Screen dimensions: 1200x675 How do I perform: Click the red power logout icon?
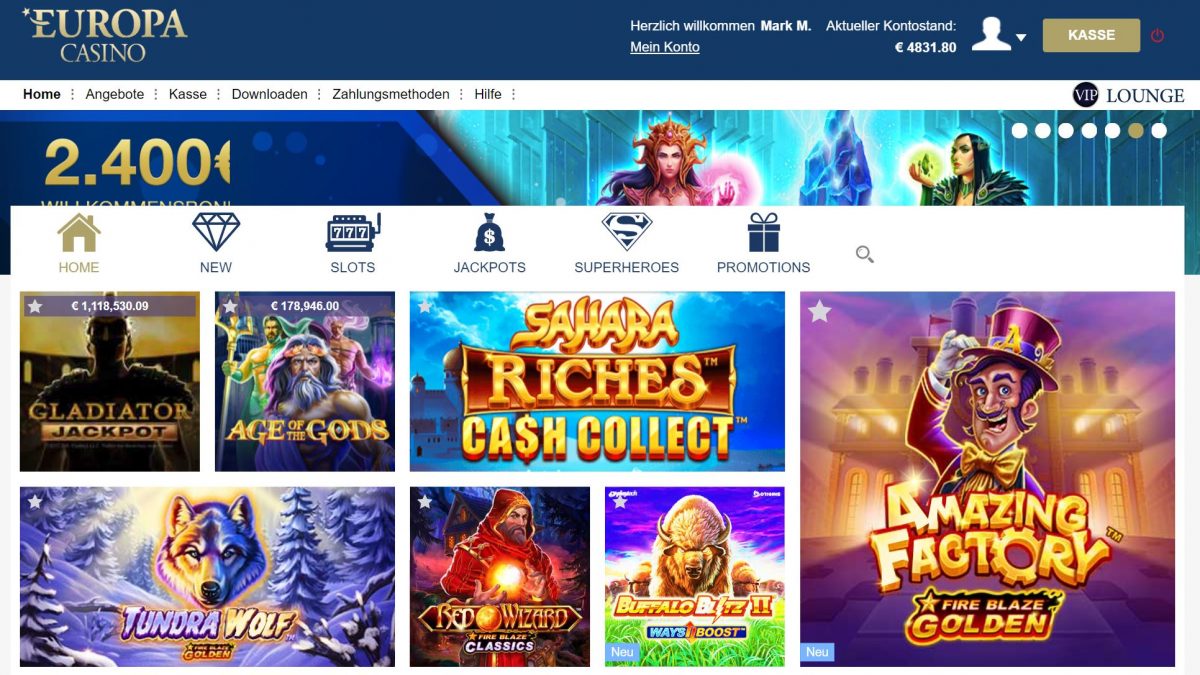(x=1158, y=36)
